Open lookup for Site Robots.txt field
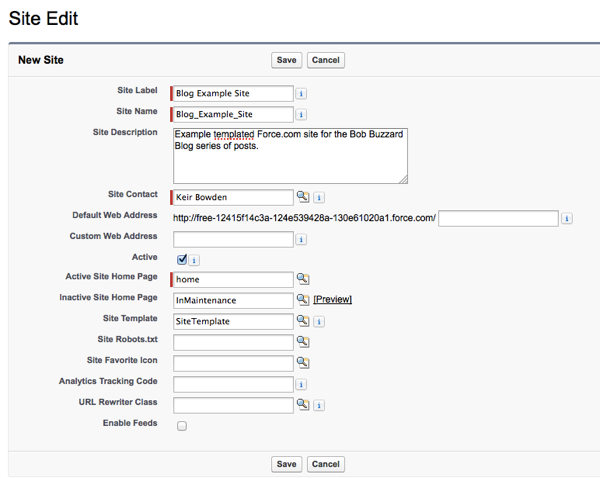600x478 pixels. point(303,342)
